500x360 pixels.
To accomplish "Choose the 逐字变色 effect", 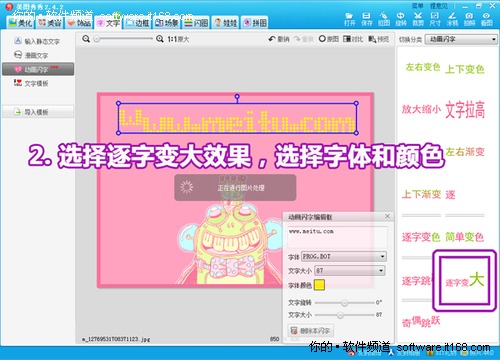I will click(x=421, y=237).
